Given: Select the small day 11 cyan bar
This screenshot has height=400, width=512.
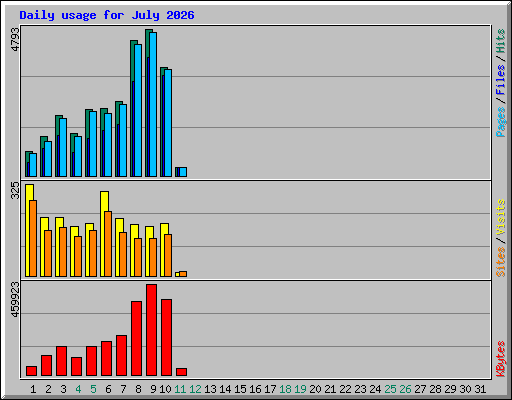Looking at the screenshot, I should click(183, 172).
